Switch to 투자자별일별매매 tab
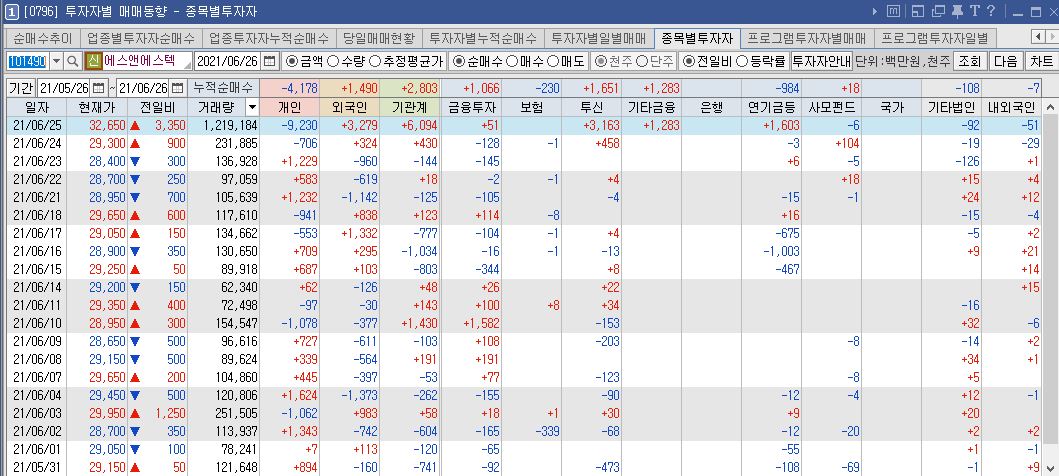Viewport: 1059px width, 476px height. [x=599, y=38]
